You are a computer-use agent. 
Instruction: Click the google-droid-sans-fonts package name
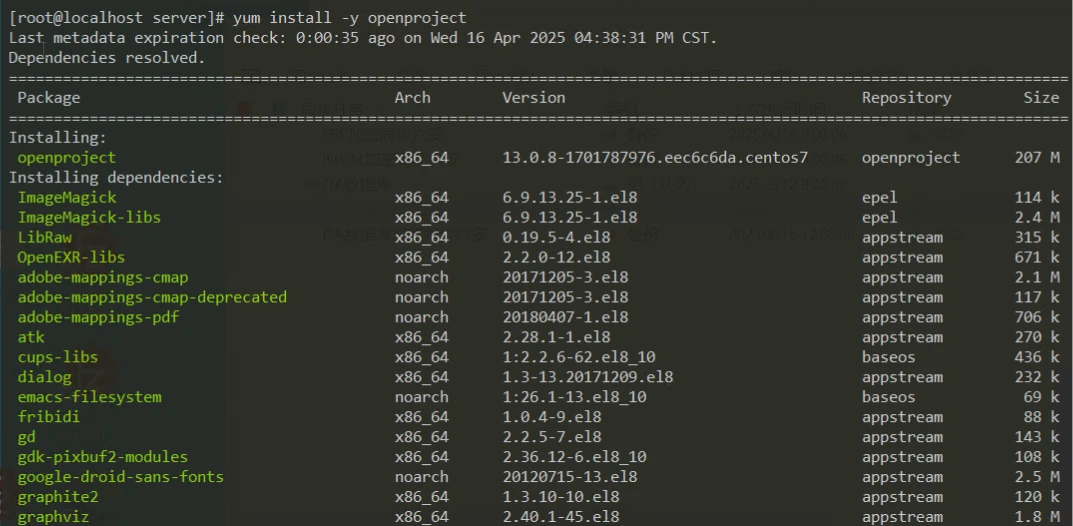[120, 477]
